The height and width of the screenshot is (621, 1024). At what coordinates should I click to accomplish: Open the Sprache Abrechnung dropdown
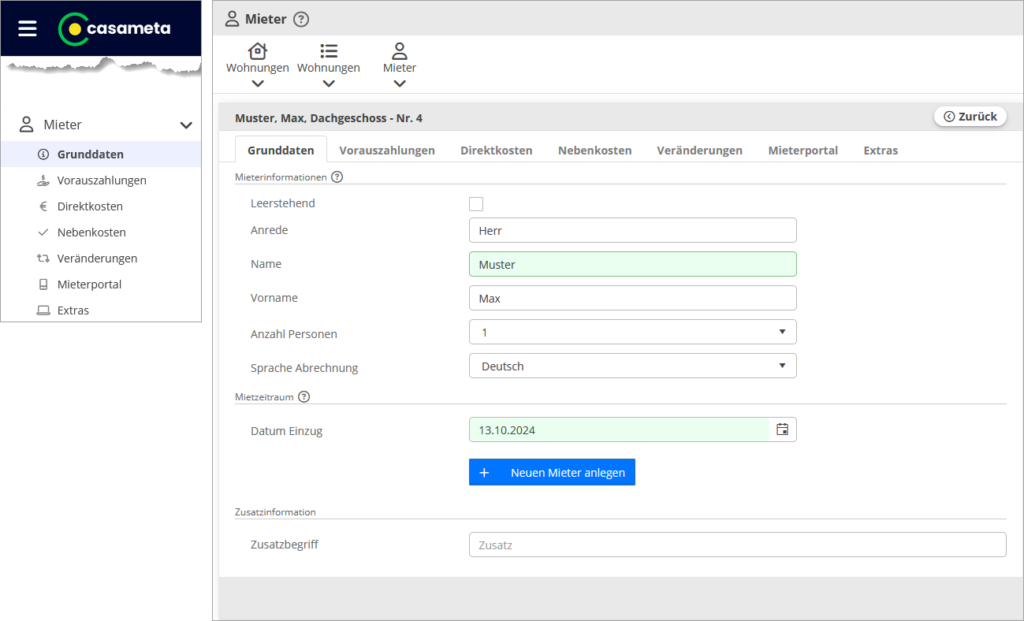(632, 366)
